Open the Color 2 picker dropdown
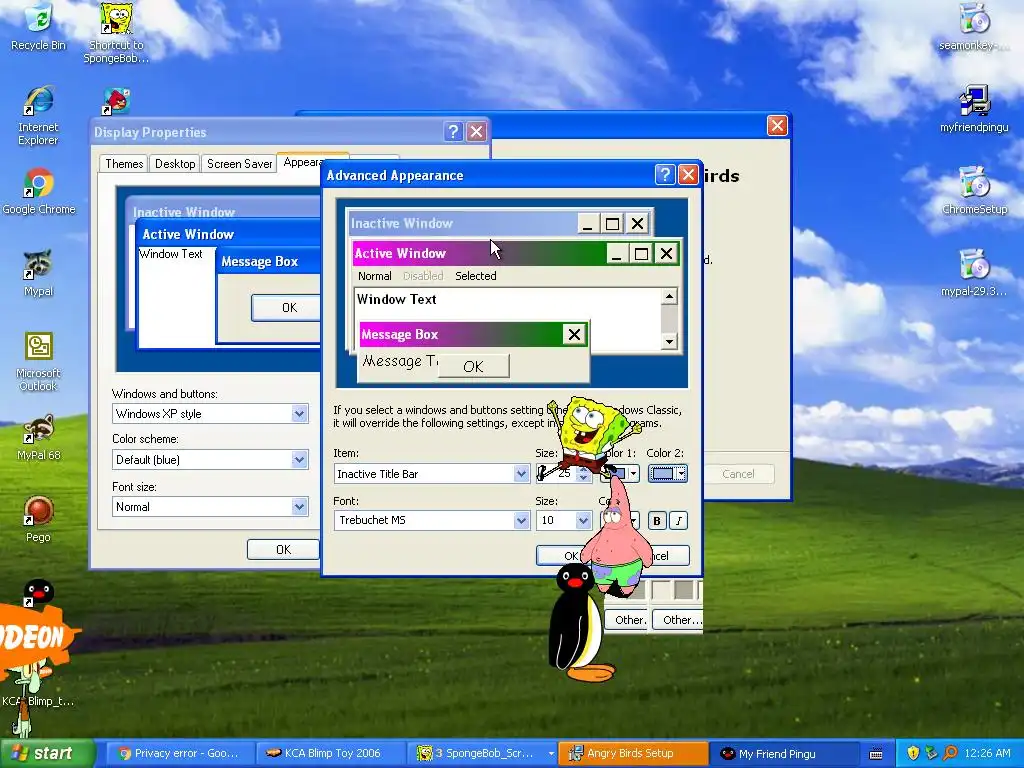The height and width of the screenshot is (768, 1024). pos(681,473)
